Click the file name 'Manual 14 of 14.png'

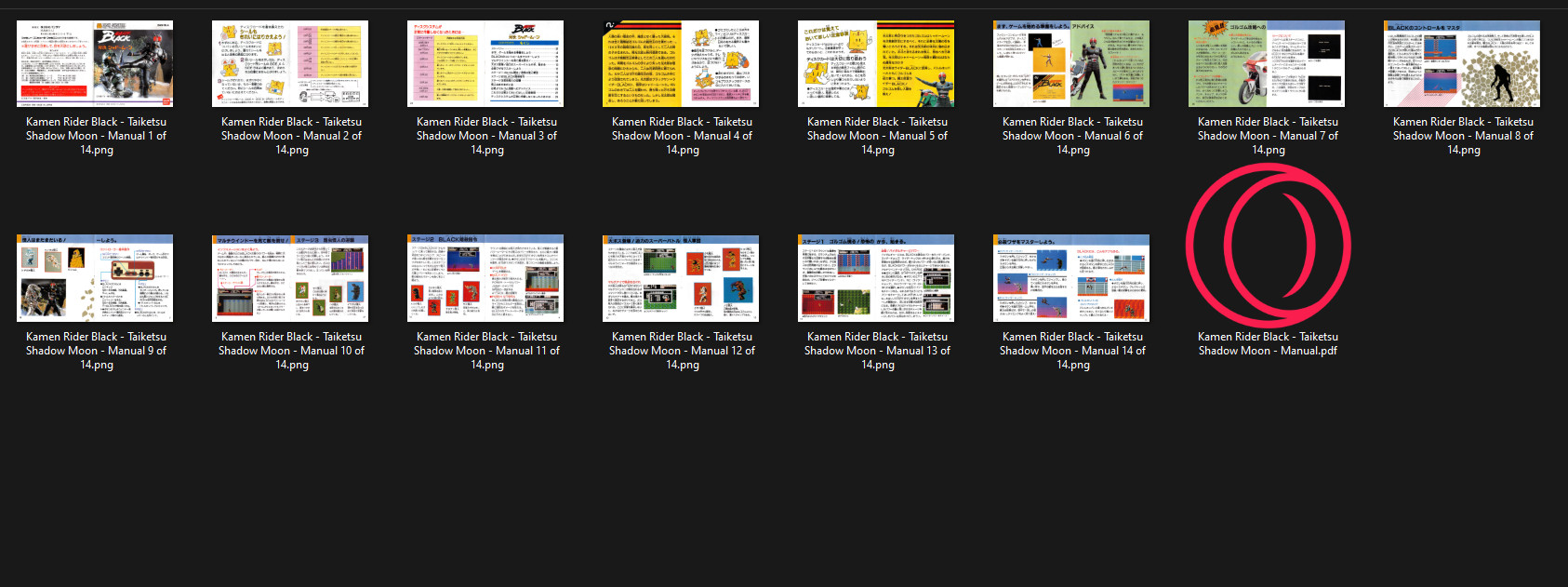[1072, 351]
